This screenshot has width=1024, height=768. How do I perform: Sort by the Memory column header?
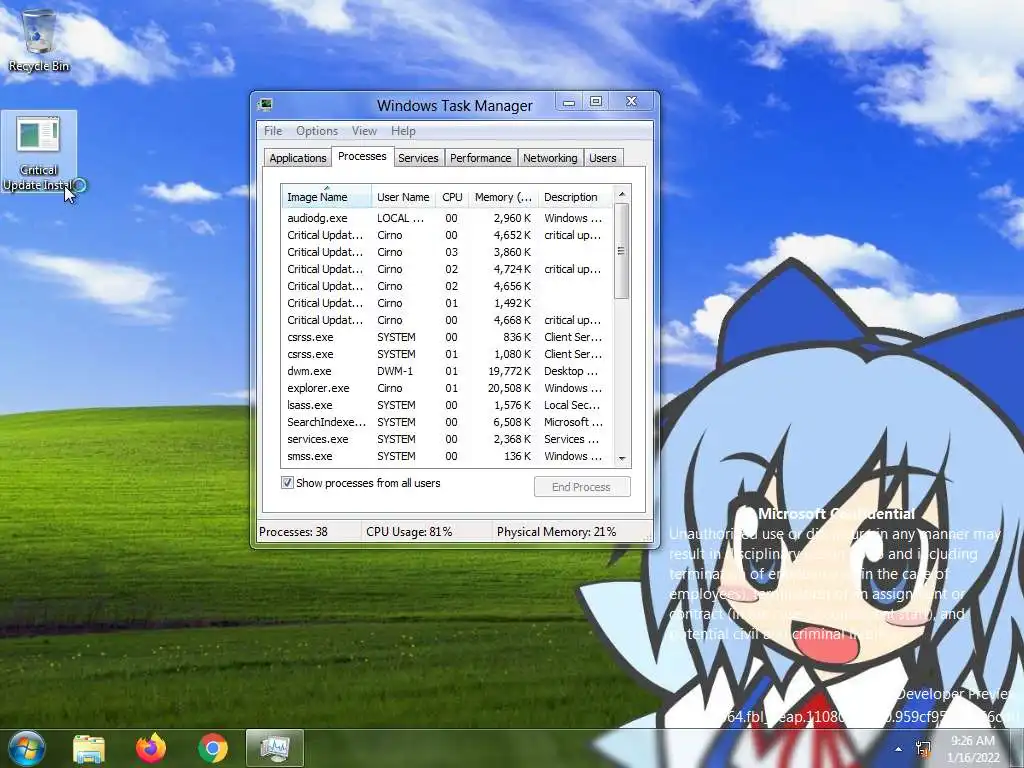coord(503,197)
